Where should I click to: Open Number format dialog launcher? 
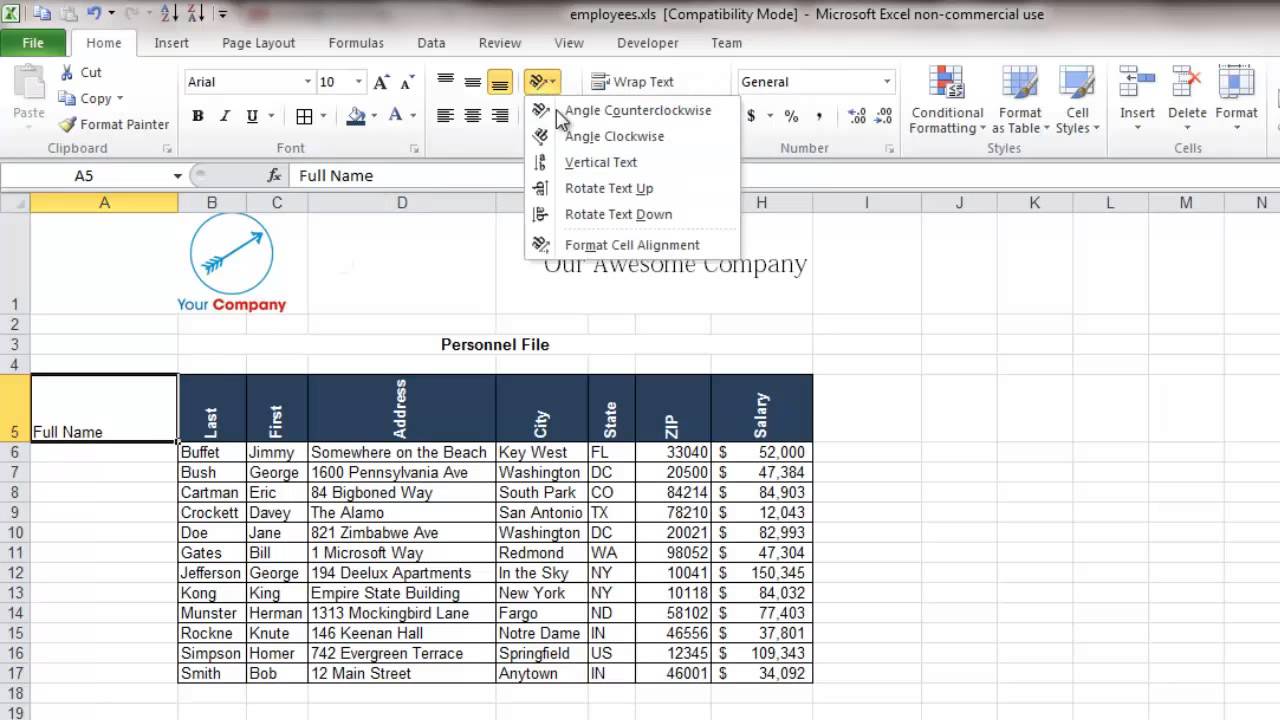(889, 149)
